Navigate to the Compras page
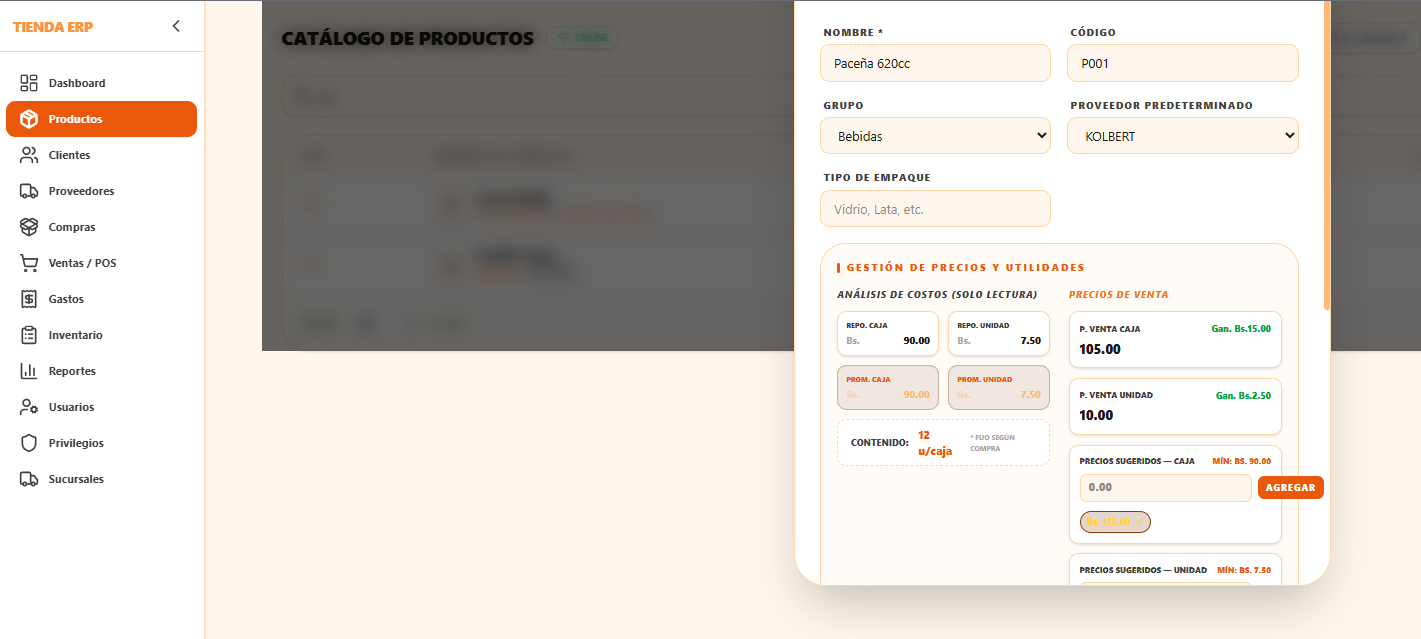 point(101,227)
